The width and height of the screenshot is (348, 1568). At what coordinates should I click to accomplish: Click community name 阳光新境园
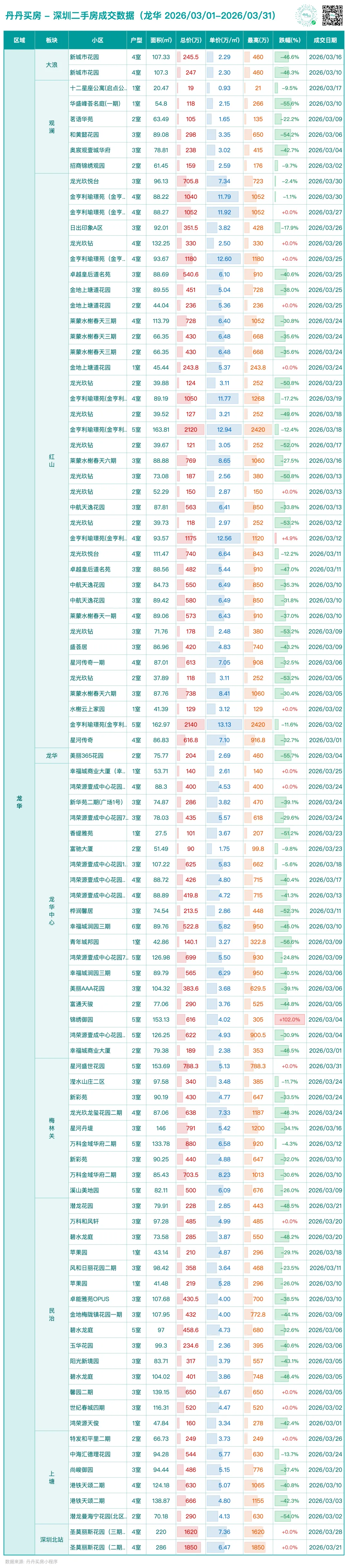[x=84, y=1361]
